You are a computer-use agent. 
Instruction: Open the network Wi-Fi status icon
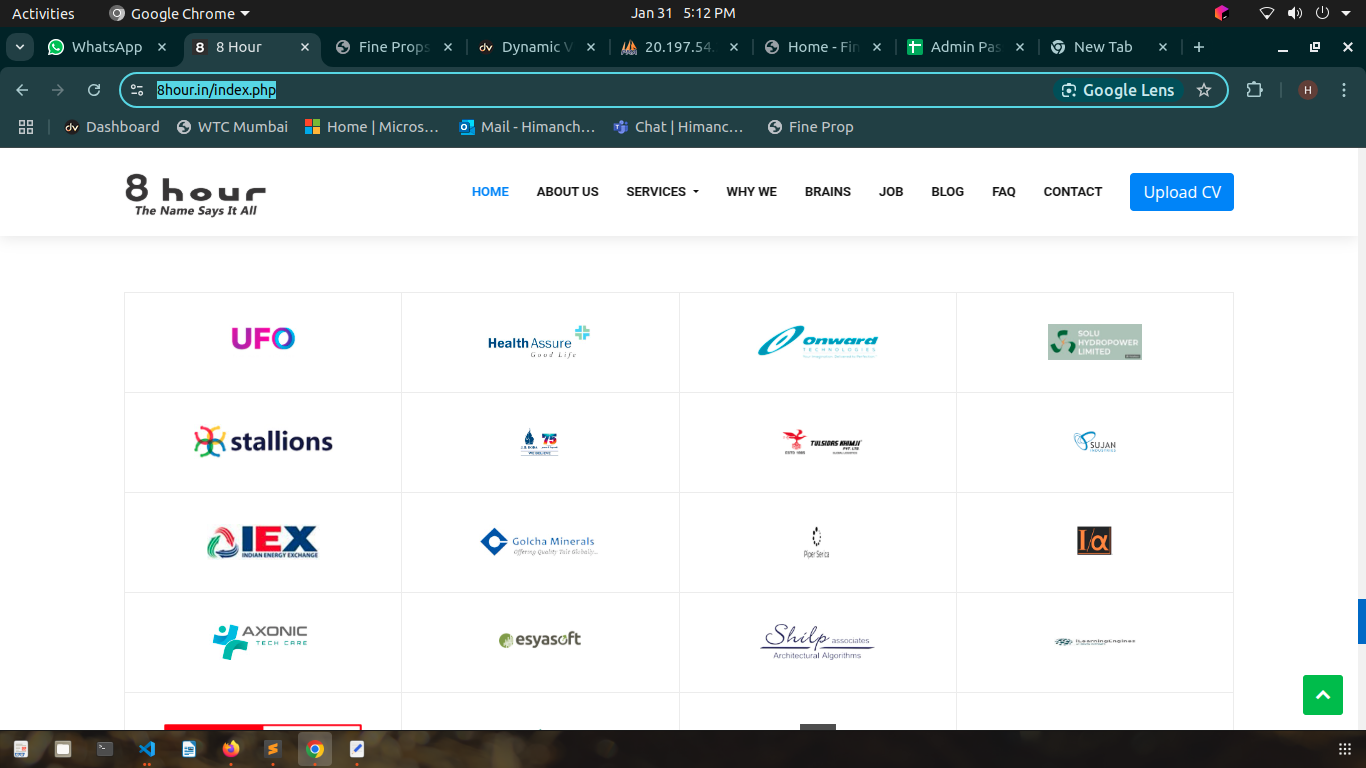click(x=1267, y=13)
